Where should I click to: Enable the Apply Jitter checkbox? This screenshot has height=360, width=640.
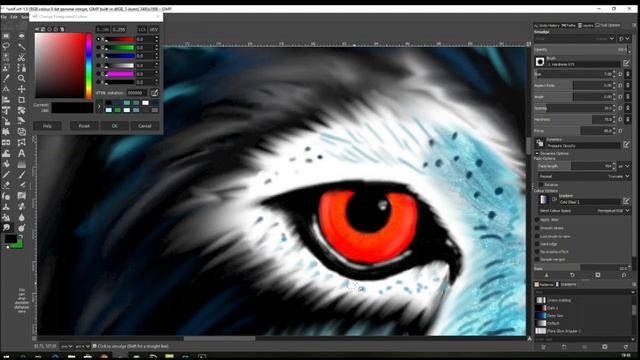pyautogui.click(x=537, y=220)
